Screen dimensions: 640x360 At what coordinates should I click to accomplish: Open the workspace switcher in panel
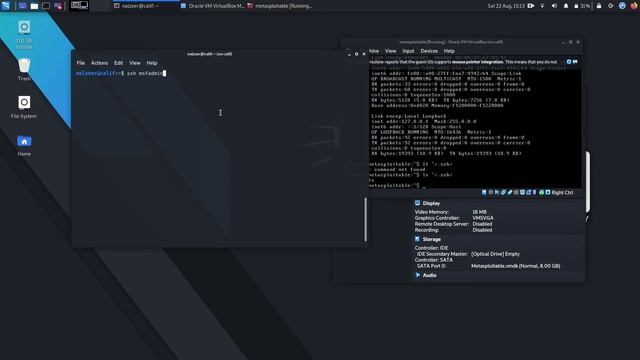click(x=79, y=5)
